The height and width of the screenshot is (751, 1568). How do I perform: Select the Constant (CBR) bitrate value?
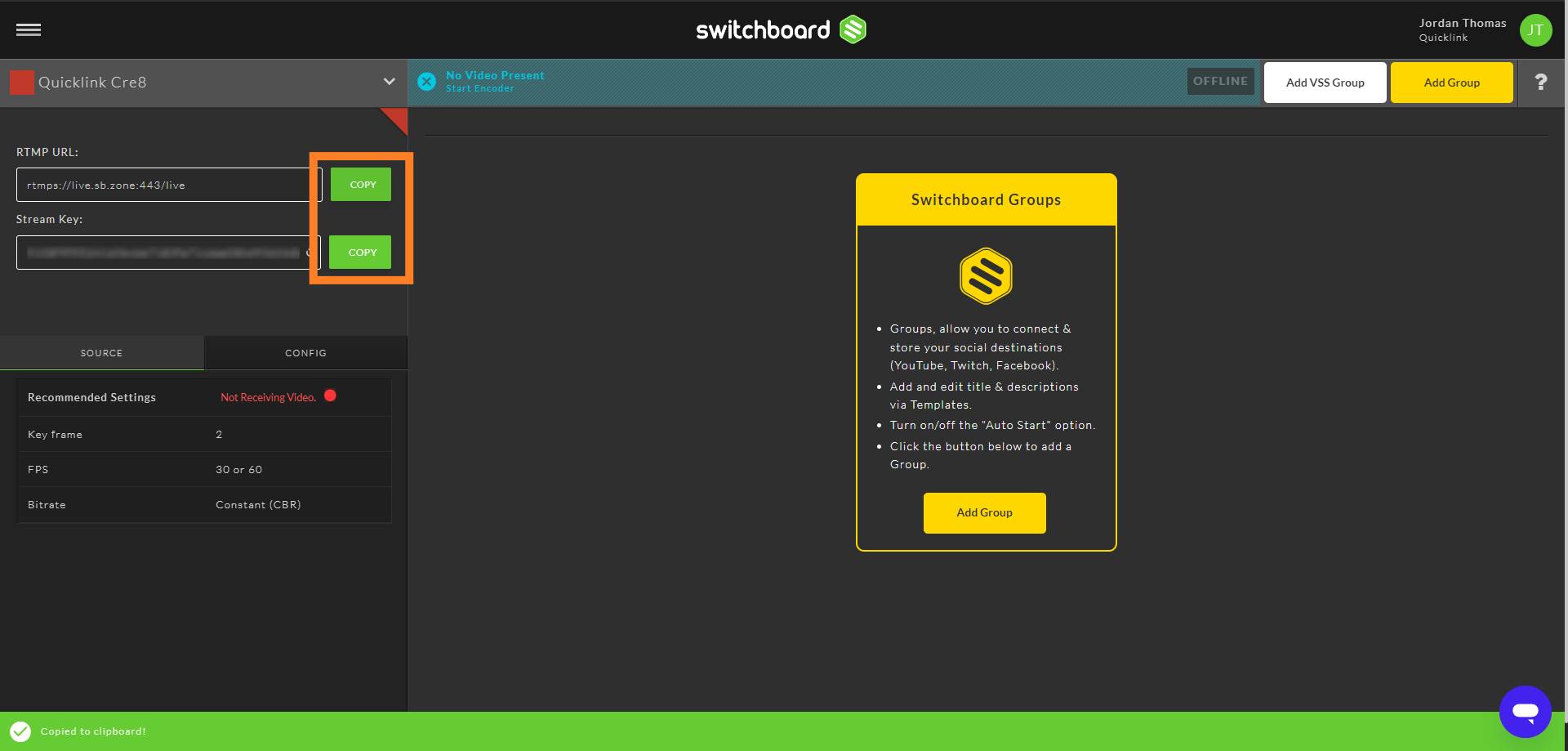click(258, 505)
